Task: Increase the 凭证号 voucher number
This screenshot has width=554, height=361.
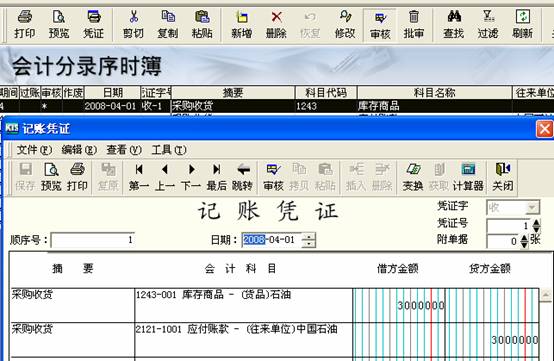Action: (536, 223)
